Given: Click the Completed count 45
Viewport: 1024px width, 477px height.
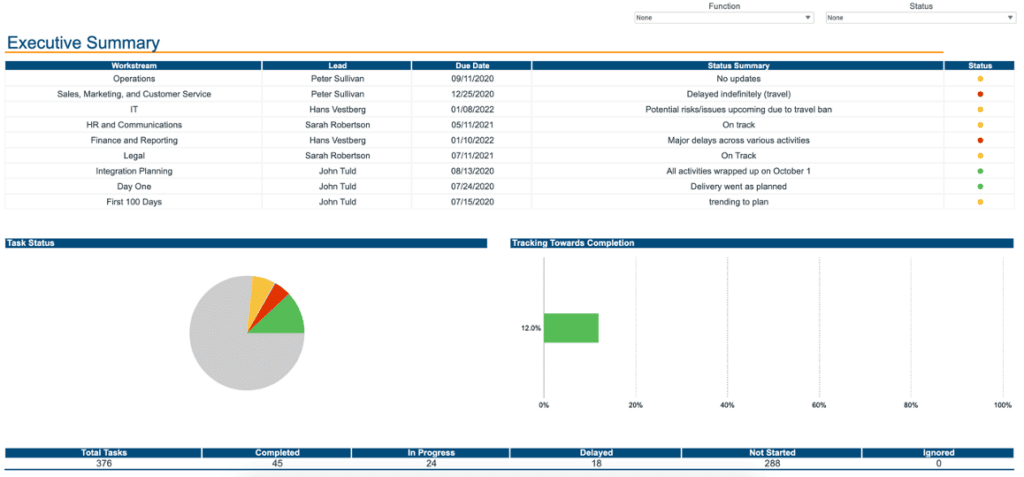Looking at the screenshot, I should click(277, 463).
